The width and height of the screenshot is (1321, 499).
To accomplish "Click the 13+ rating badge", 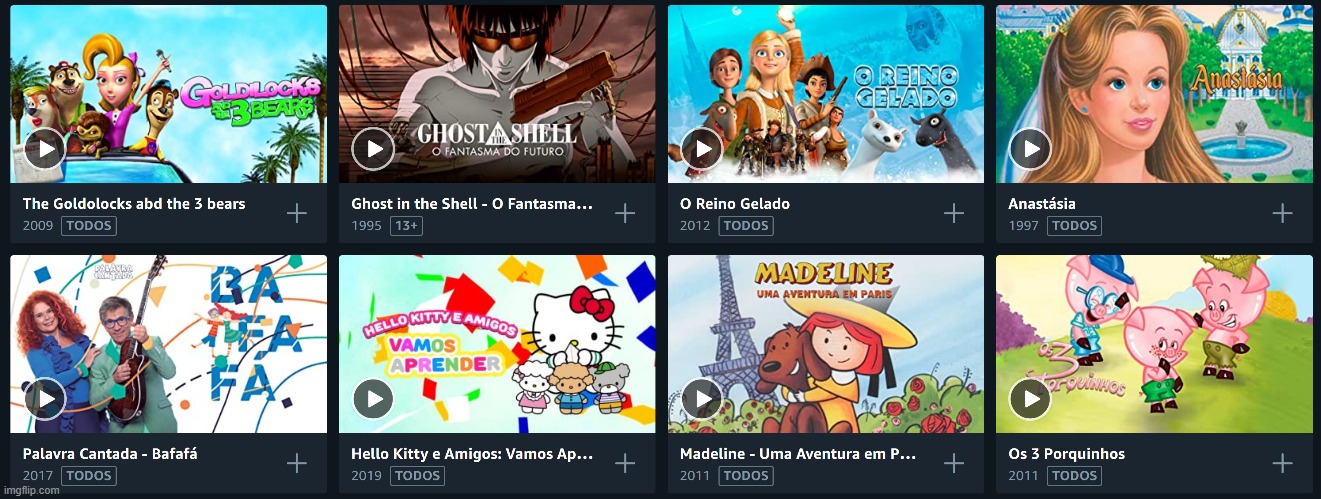I will [x=407, y=226].
